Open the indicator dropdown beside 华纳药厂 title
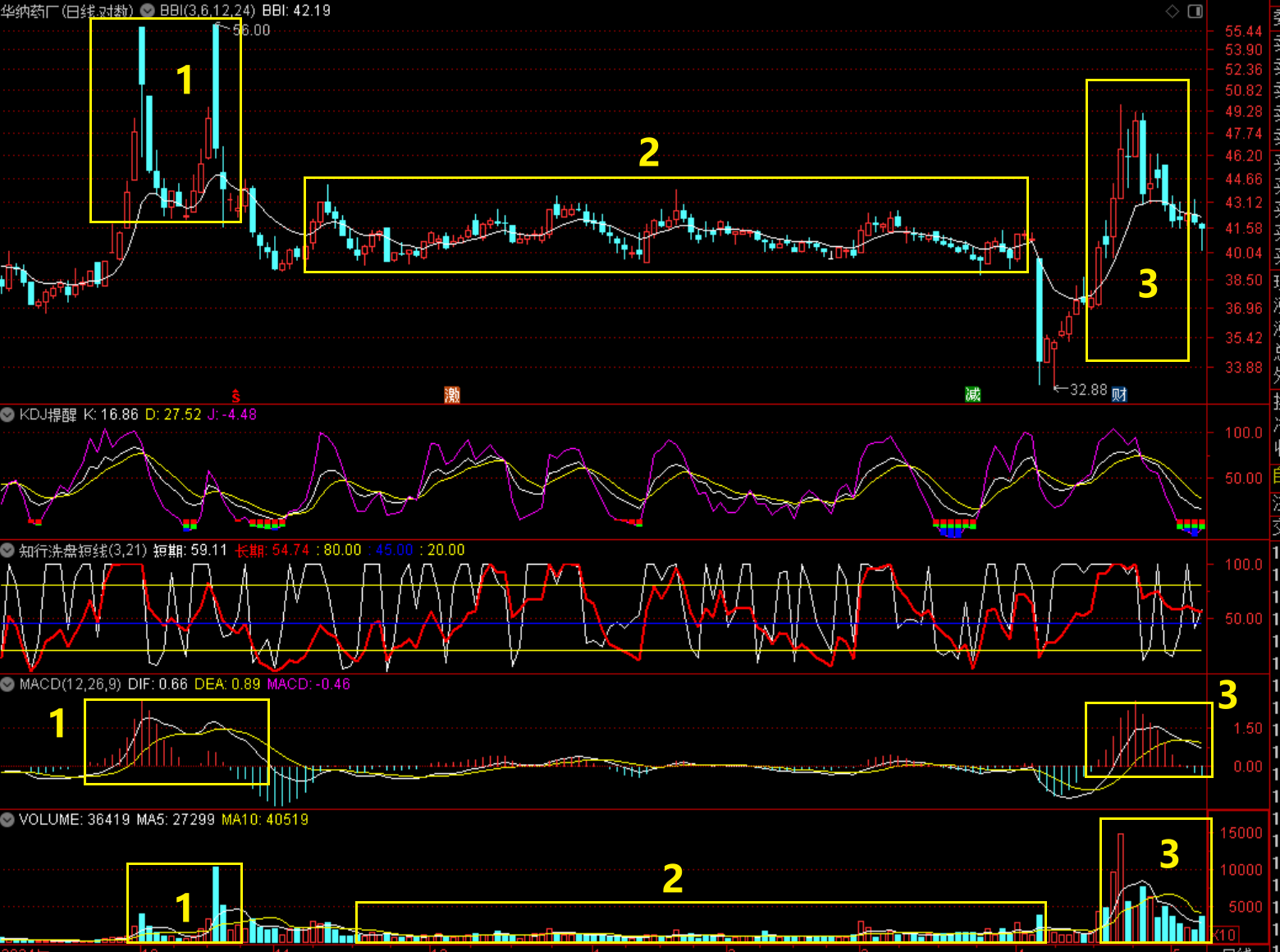1280x952 pixels. (148, 11)
